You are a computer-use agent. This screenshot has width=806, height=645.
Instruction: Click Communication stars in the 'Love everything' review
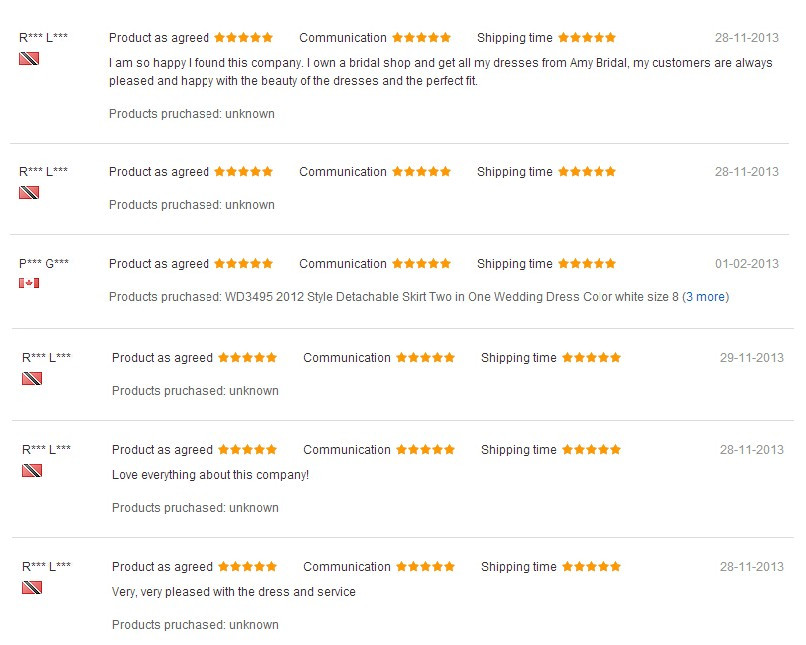coord(426,450)
